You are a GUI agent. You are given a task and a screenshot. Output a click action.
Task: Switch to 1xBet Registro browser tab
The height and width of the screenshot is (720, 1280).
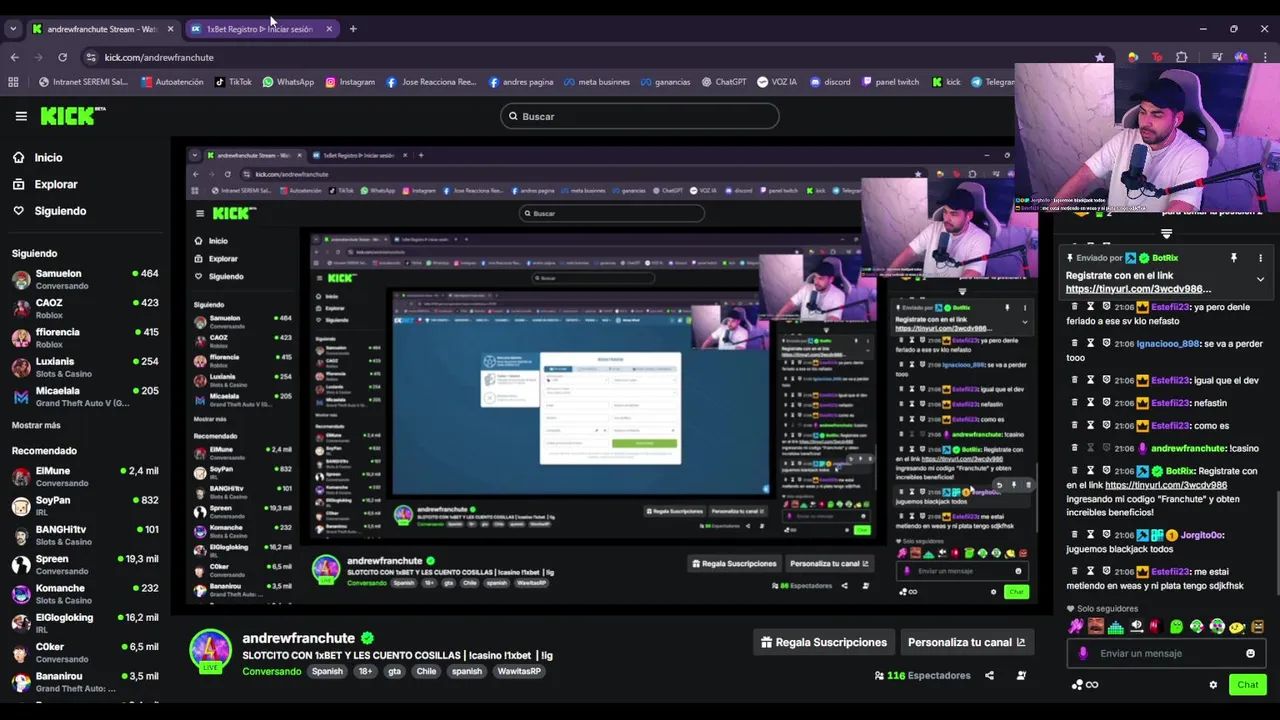[262, 29]
